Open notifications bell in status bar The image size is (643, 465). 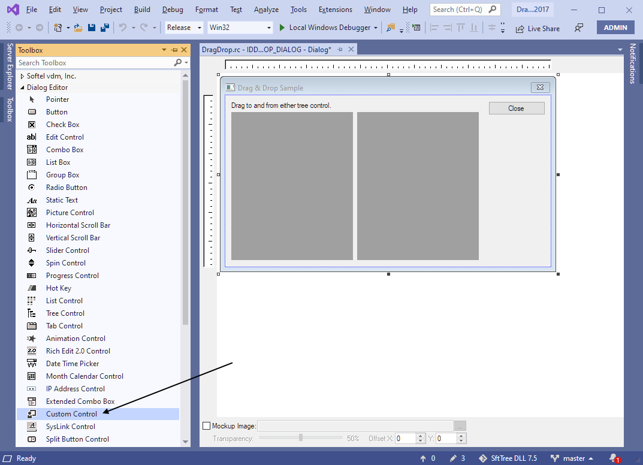click(x=614, y=458)
